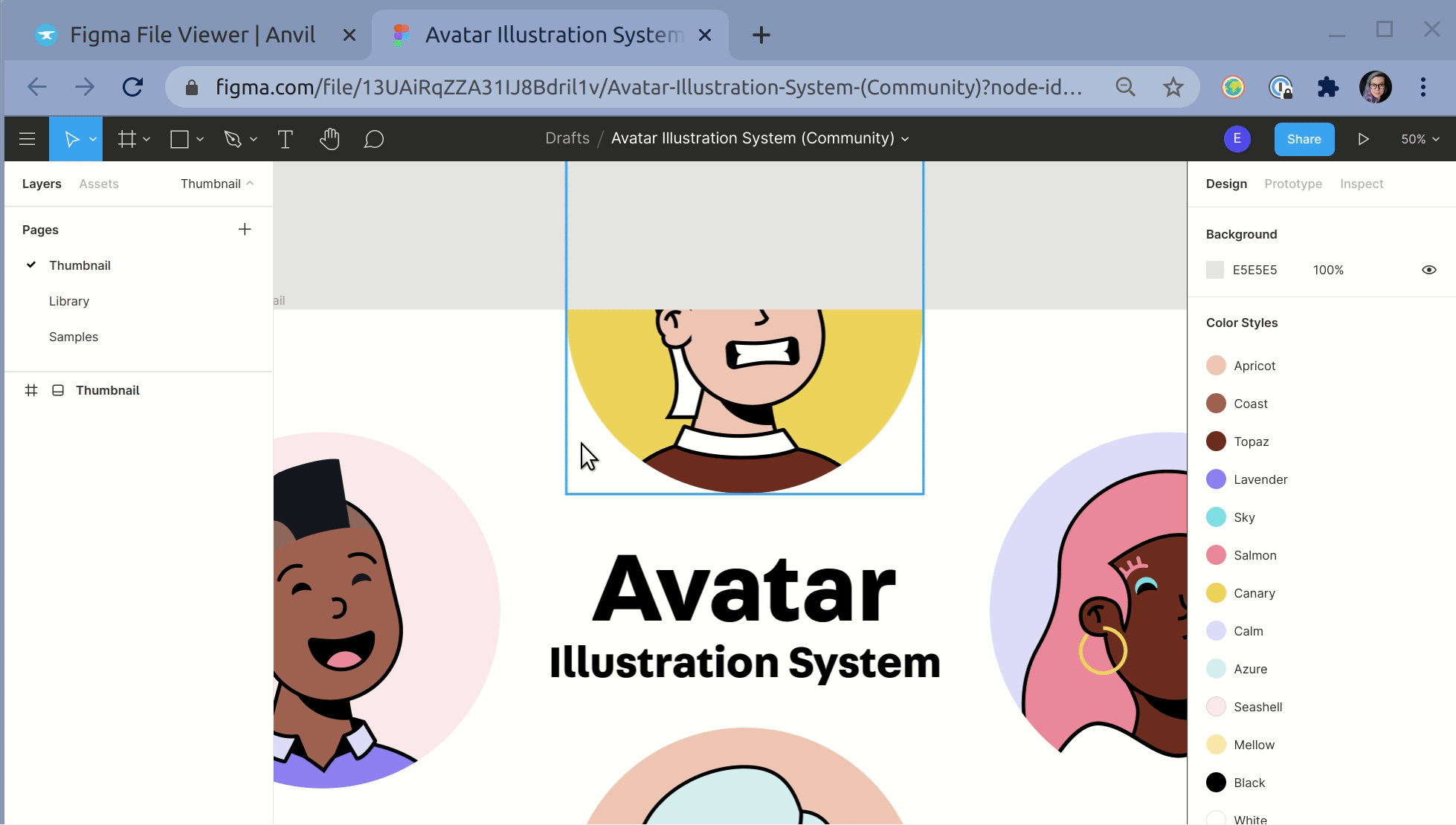Click the Present/Play button

1363,139
